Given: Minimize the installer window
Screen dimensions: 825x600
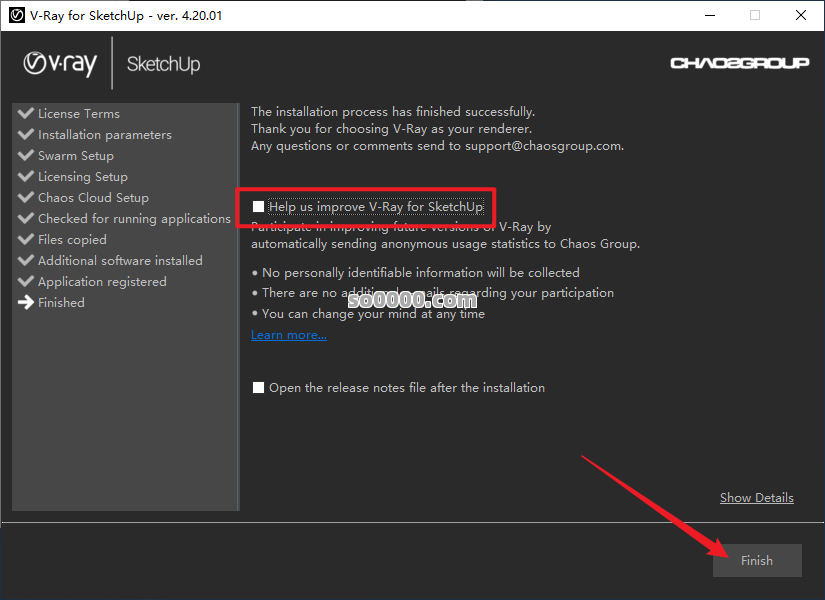Looking at the screenshot, I should pos(708,15).
